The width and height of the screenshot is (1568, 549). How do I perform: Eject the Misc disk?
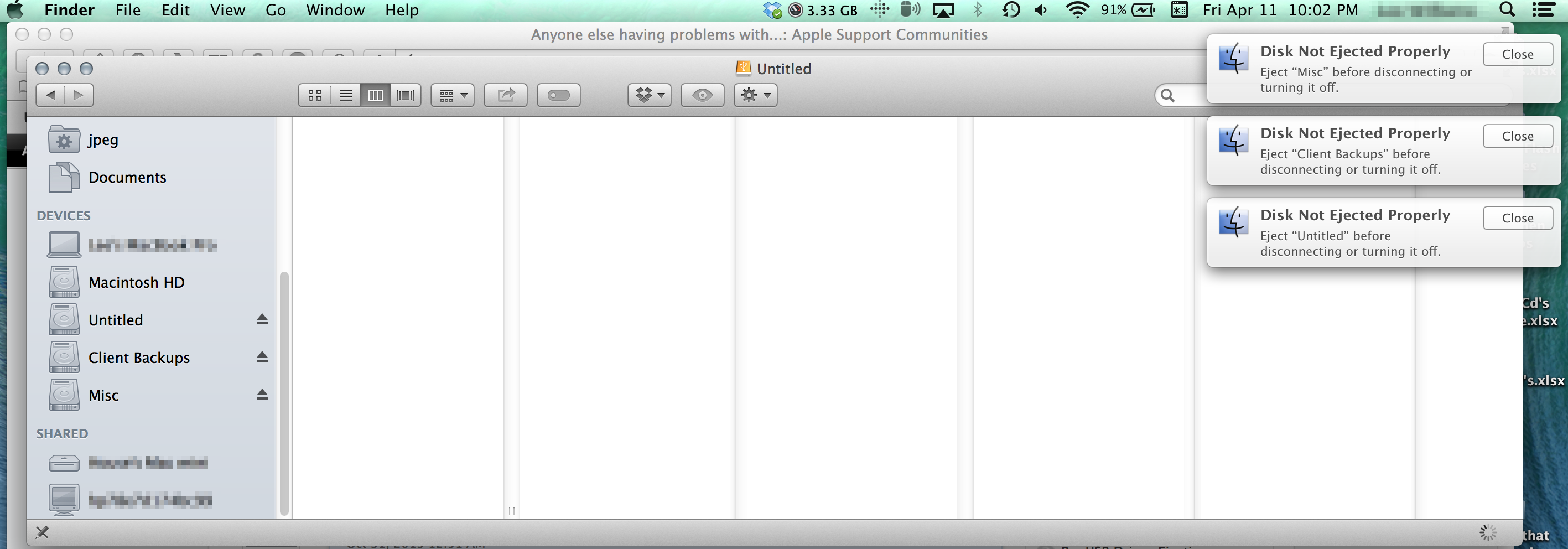tap(262, 395)
